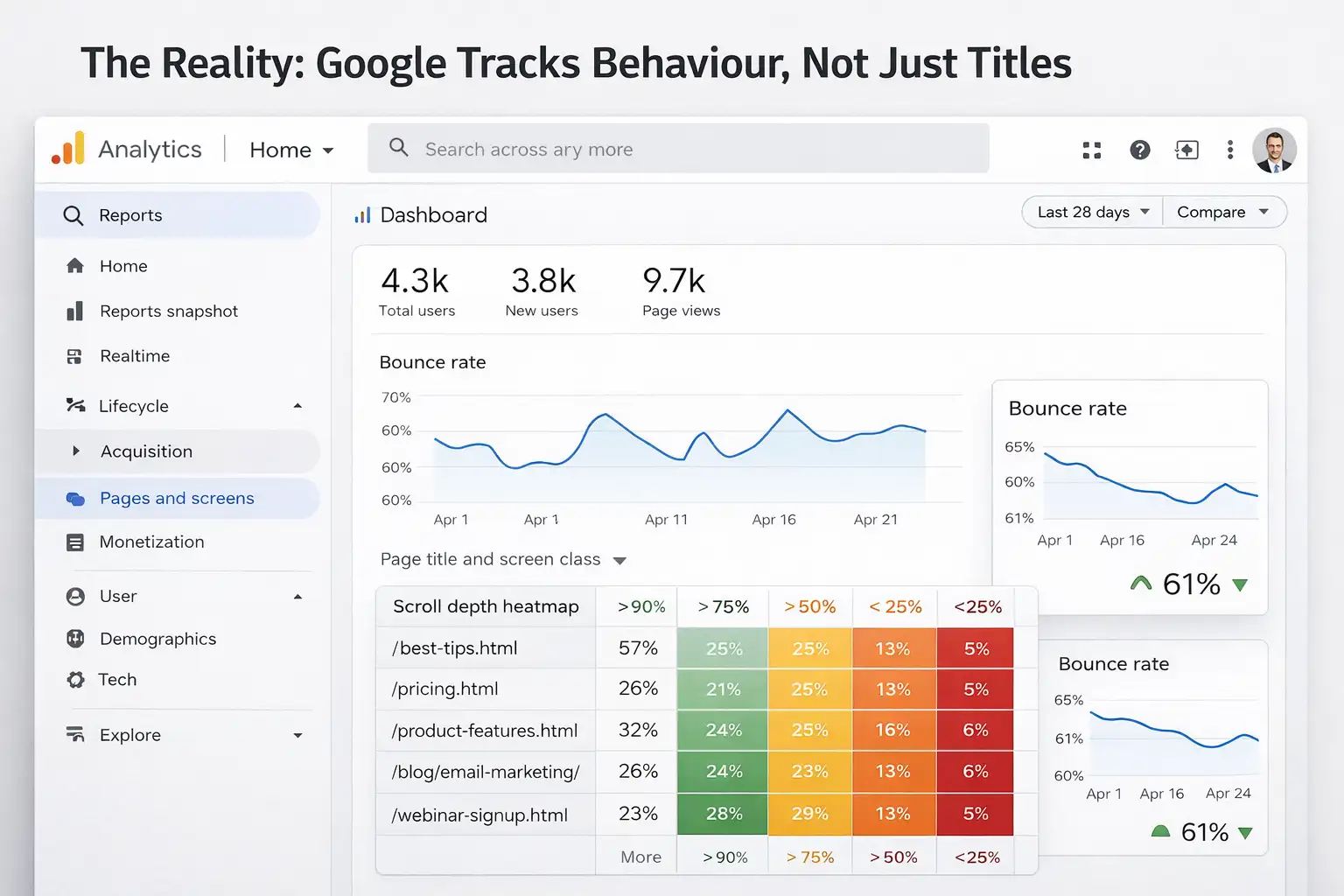The image size is (1344, 896).
Task: Open the apps grid icon
Action: click(1091, 150)
